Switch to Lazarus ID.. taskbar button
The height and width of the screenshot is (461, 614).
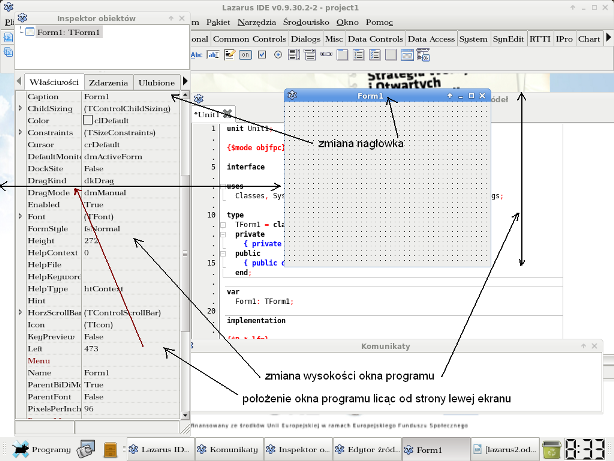coord(159,449)
